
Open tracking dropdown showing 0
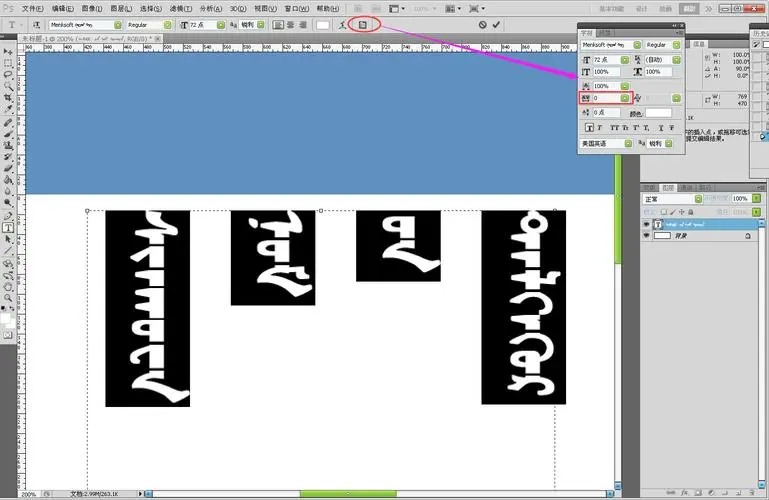pos(625,98)
